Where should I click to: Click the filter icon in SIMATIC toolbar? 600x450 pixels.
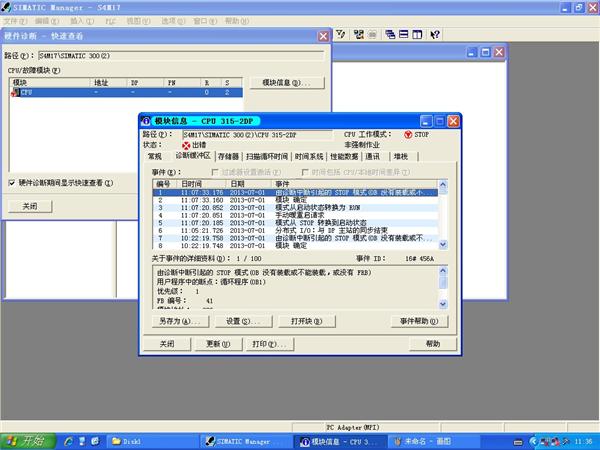pos(341,35)
